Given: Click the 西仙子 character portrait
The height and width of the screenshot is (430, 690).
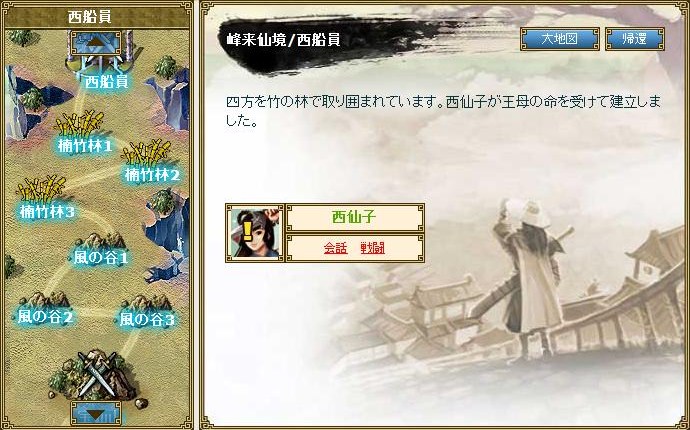Looking at the screenshot, I should click(255, 233).
